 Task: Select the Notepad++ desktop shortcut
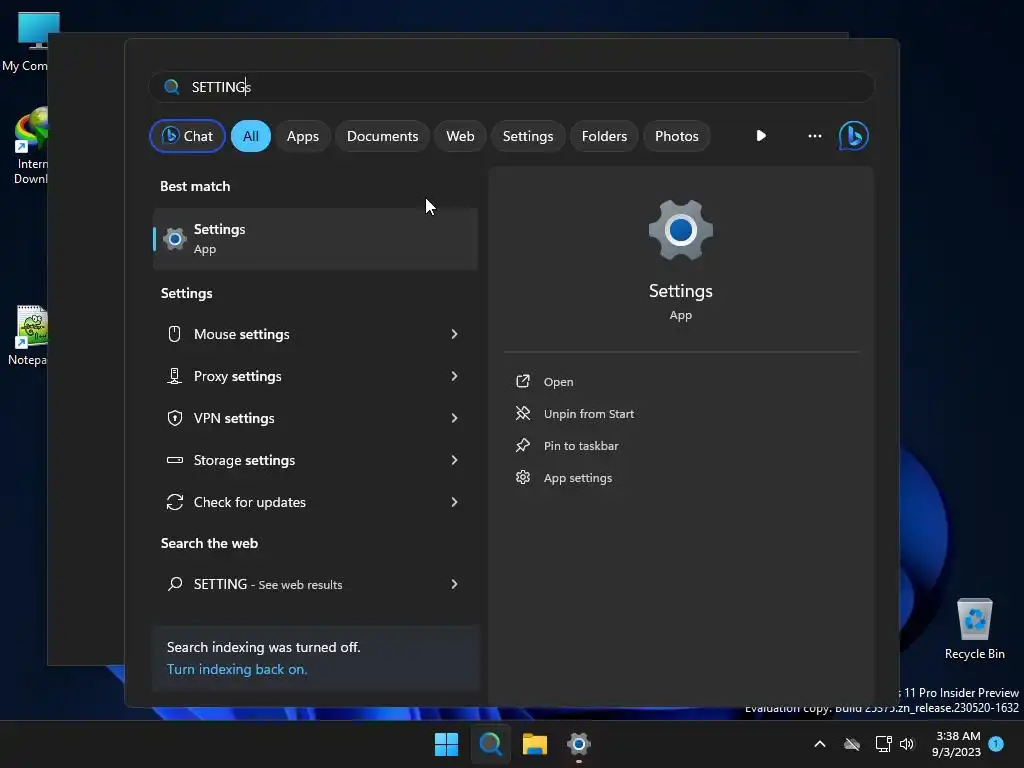coord(27,335)
